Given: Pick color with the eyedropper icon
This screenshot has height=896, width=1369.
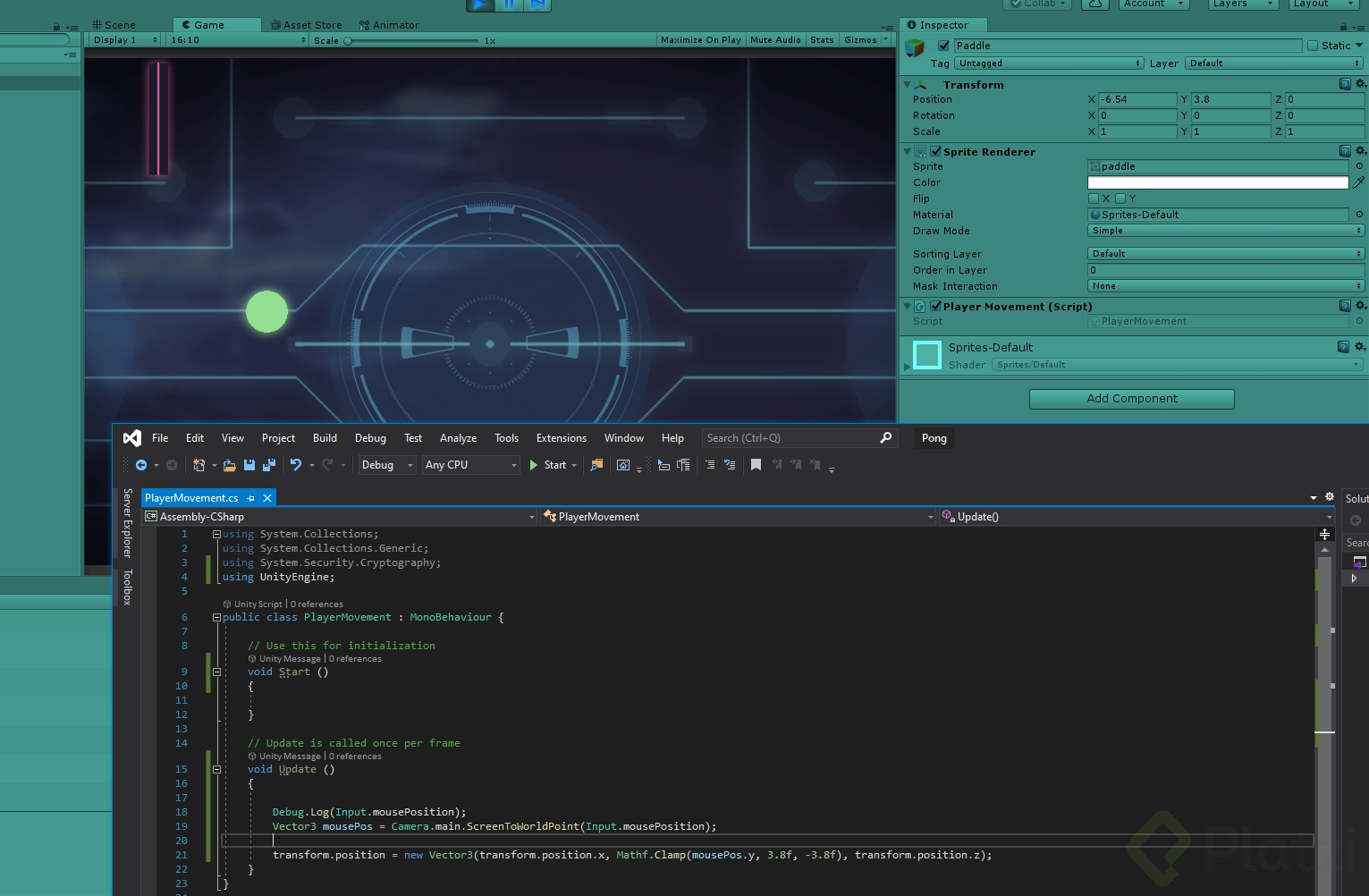Looking at the screenshot, I should pos(1359,182).
